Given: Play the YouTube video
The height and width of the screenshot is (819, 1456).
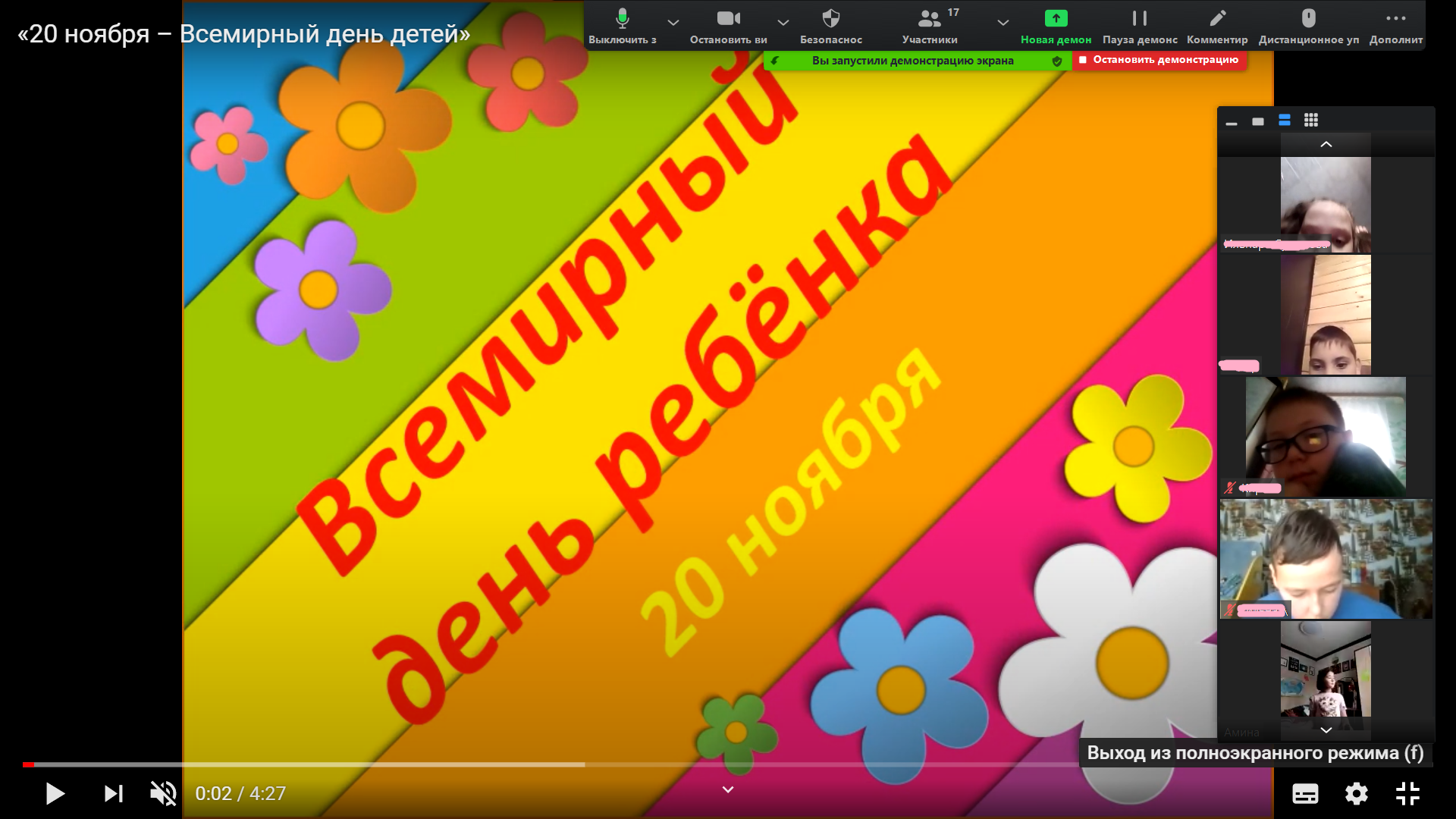Looking at the screenshot, I should (55, 794).
